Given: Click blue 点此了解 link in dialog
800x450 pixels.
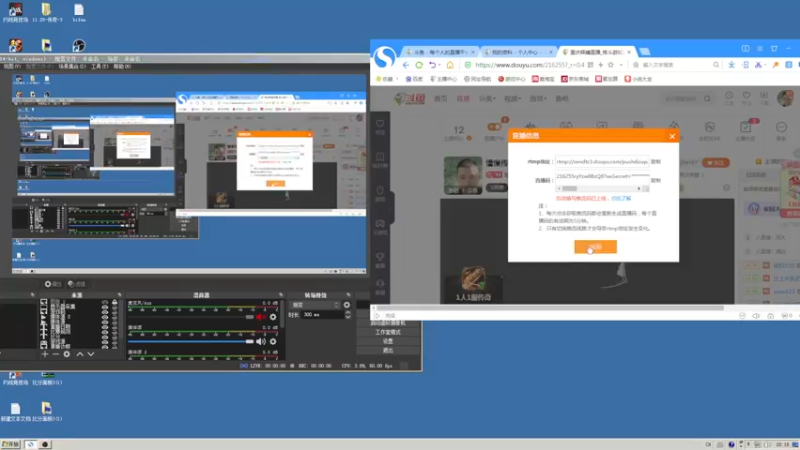Looking at the screenshot, I should pos(621,198).
